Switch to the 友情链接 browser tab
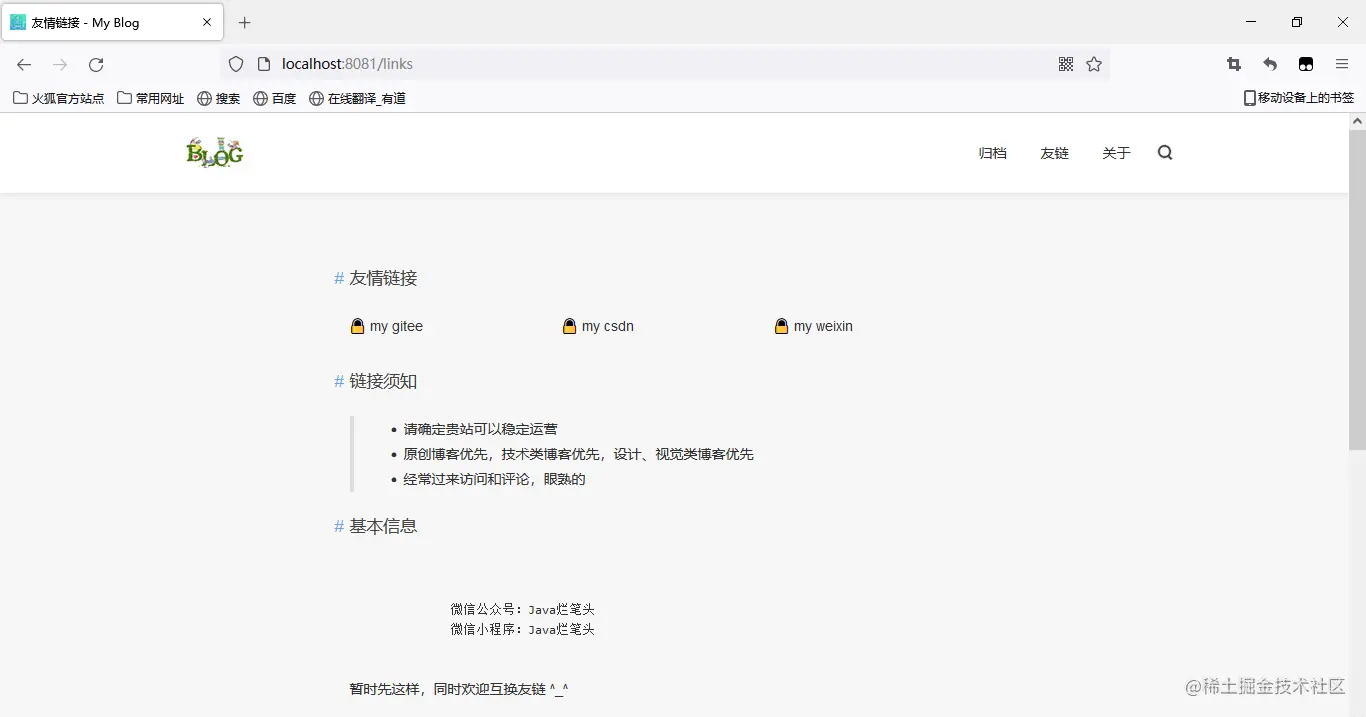The image size is (1366, 717). pyautogui.click(x=100, y=22)
